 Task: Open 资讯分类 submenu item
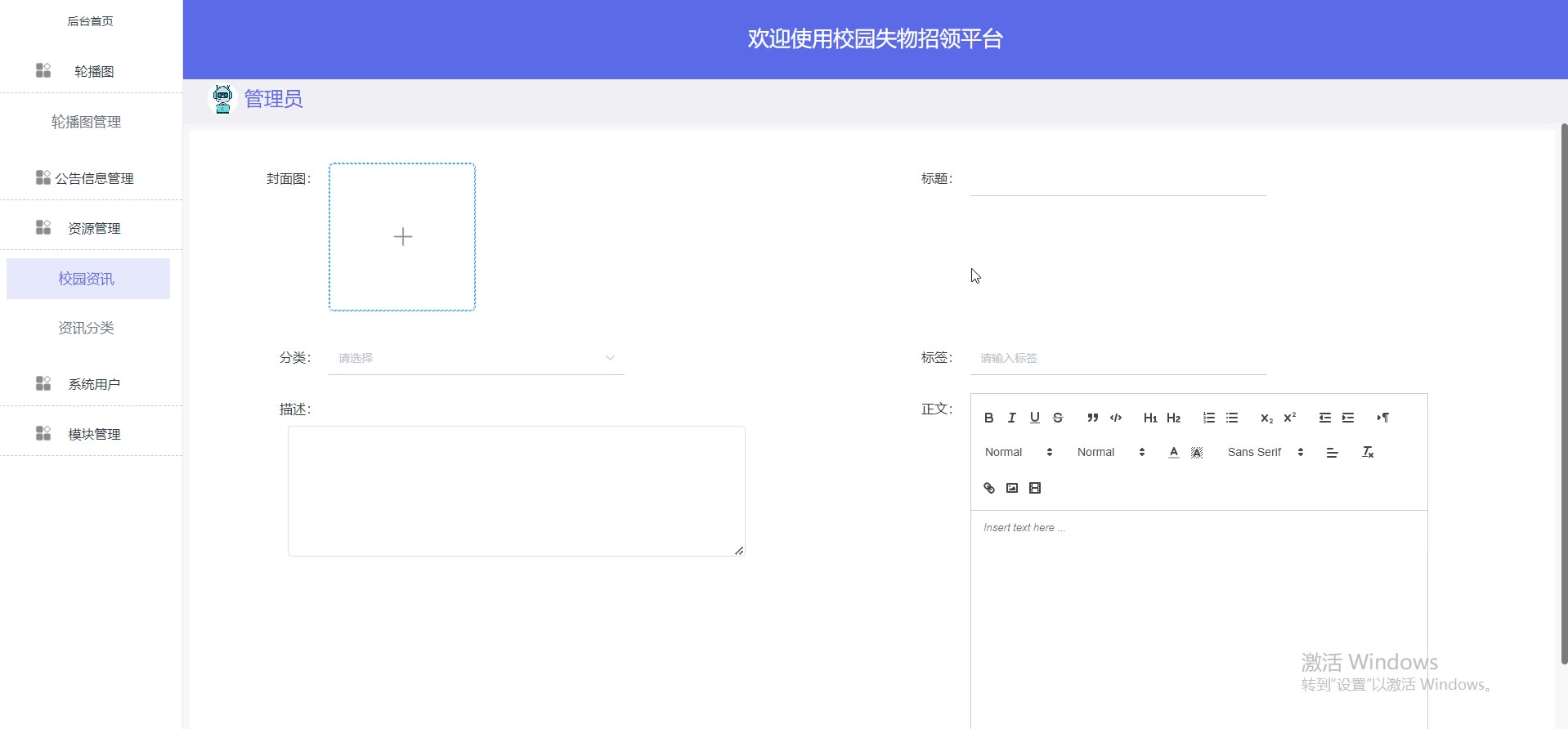coord(87,328)
